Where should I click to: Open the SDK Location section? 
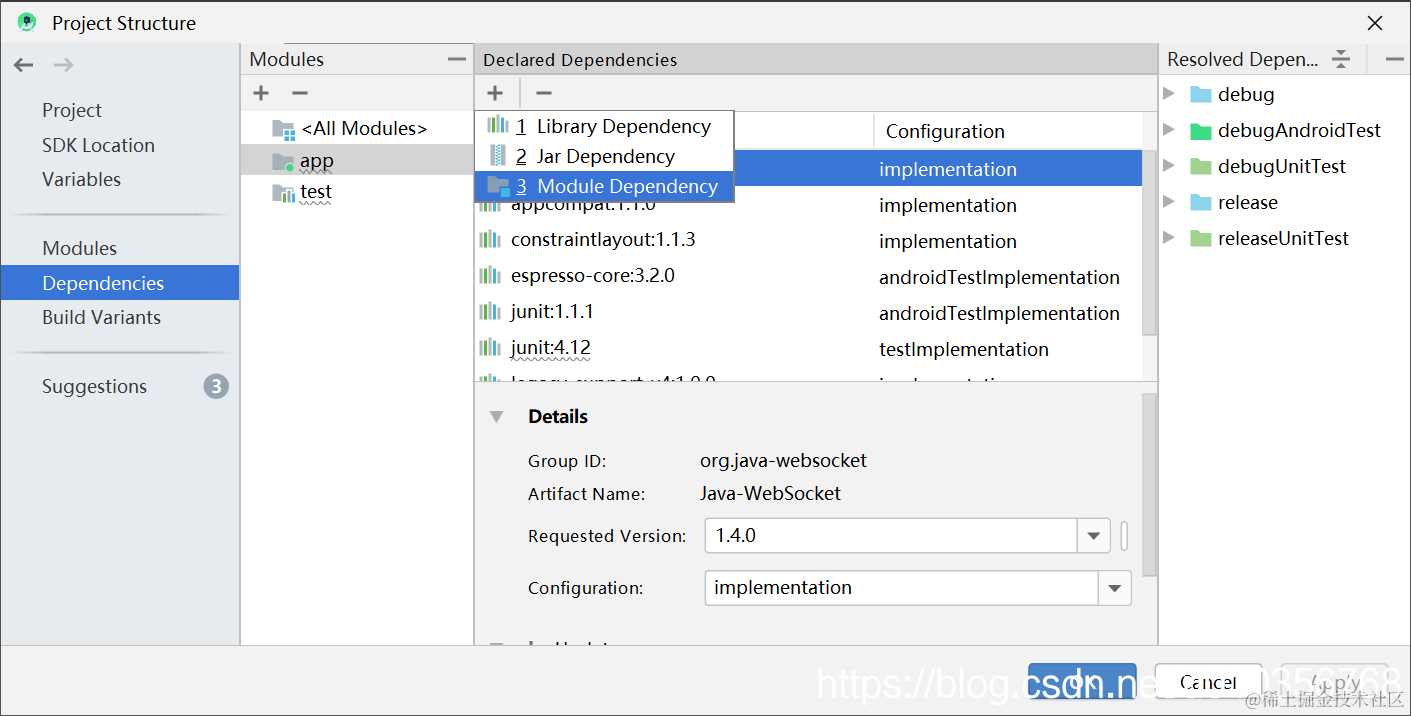click(98, 145)
